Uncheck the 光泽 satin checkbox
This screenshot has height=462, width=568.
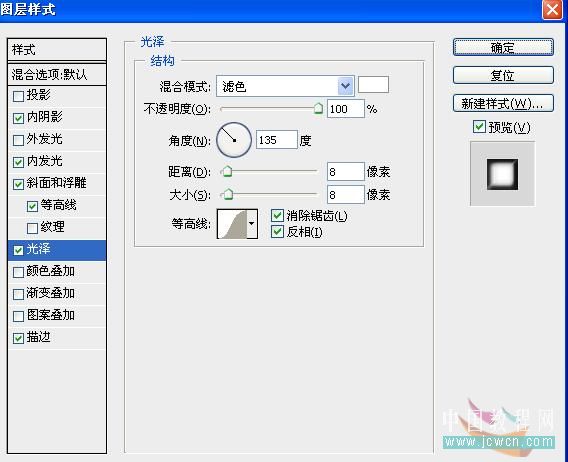point(18,250)
